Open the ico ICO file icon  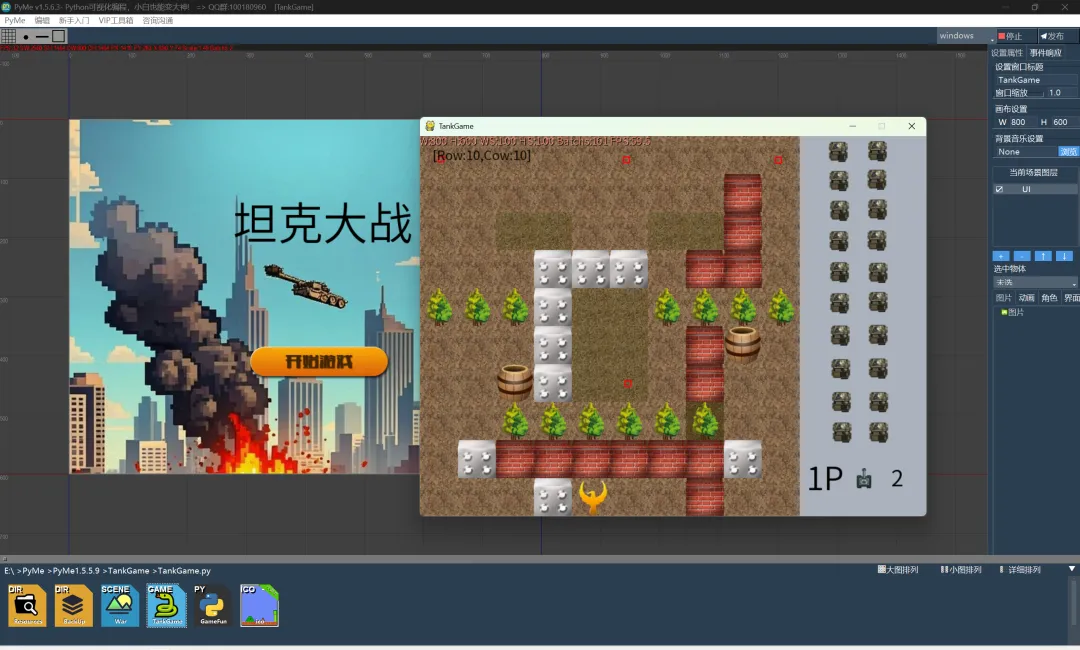(259, 605)
